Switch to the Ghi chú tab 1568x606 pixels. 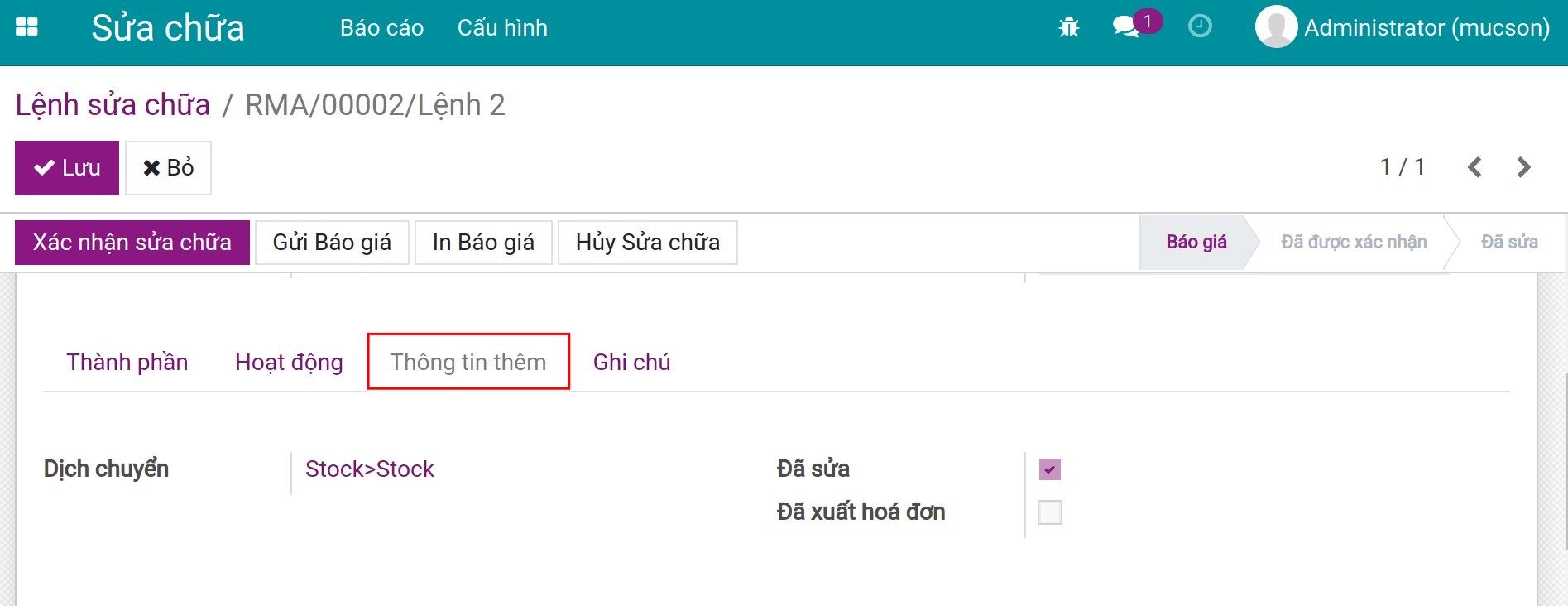click(632, 362)
